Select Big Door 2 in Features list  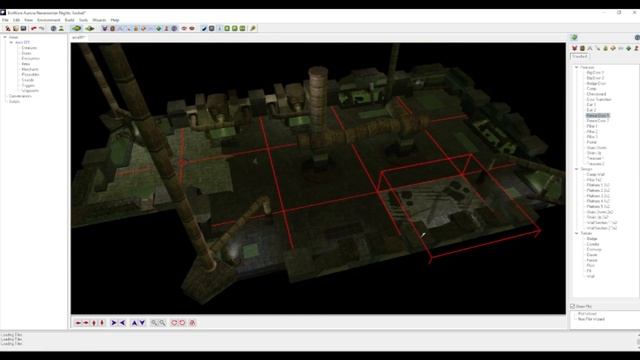[x=595, y=78]
